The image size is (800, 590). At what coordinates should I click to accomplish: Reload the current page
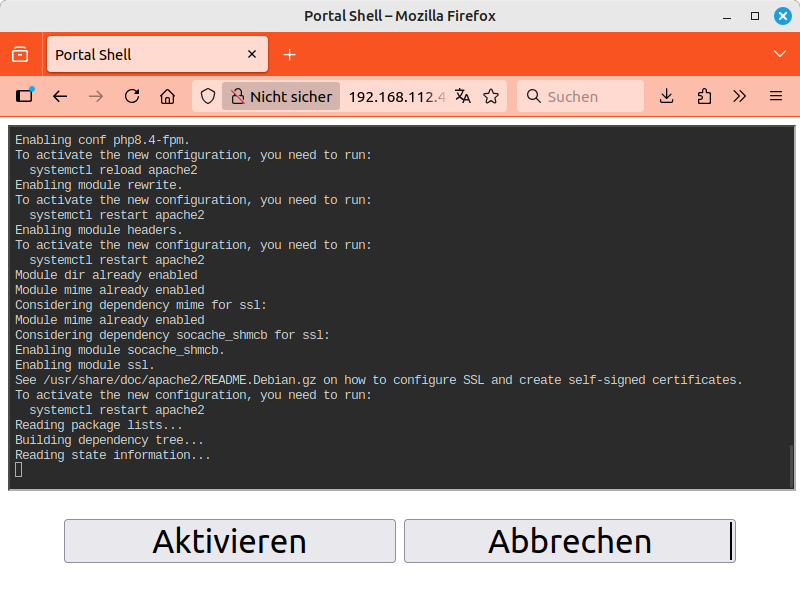coord(131,96)
